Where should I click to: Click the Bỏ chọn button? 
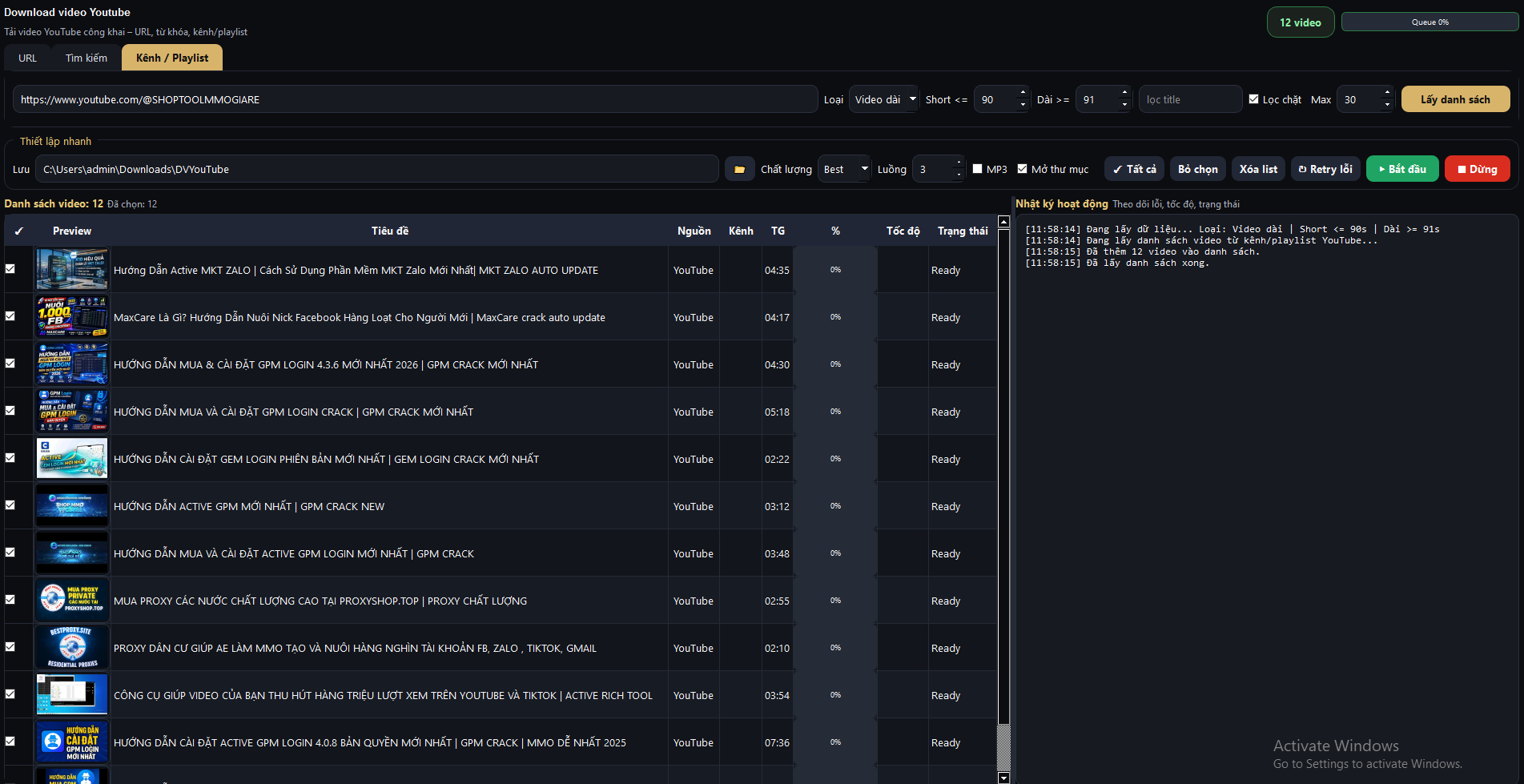1197,169
